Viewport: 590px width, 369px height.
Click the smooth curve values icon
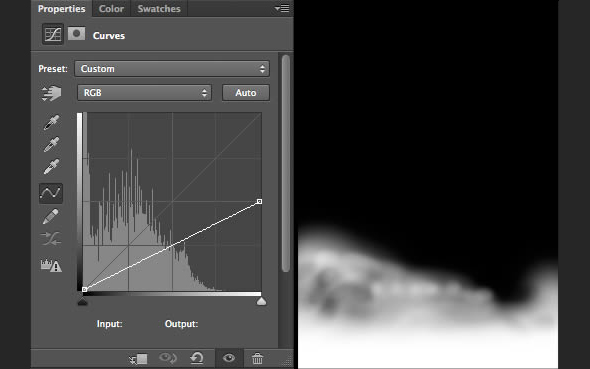click(51, 238)
